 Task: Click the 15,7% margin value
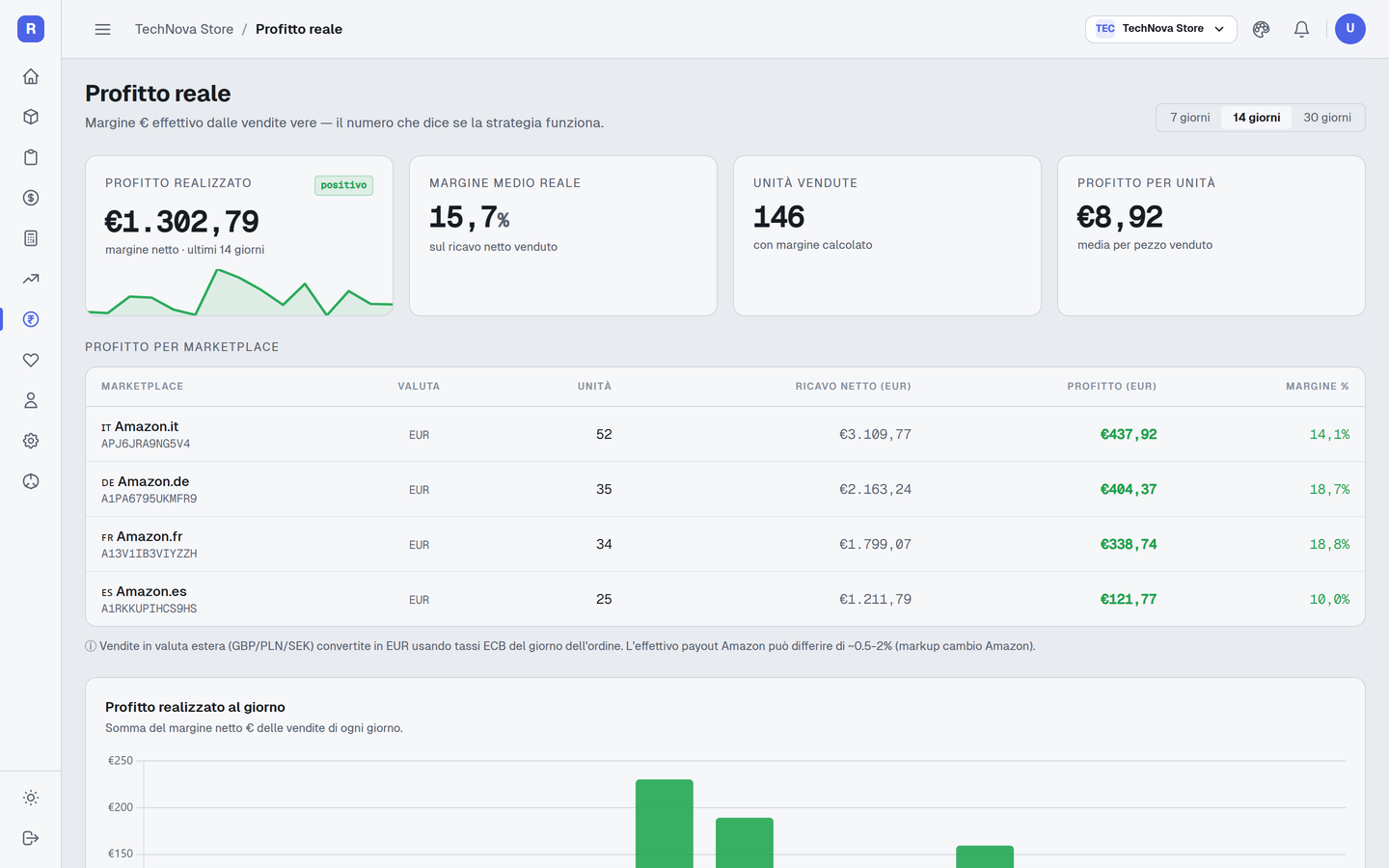(x=469, y=218)
